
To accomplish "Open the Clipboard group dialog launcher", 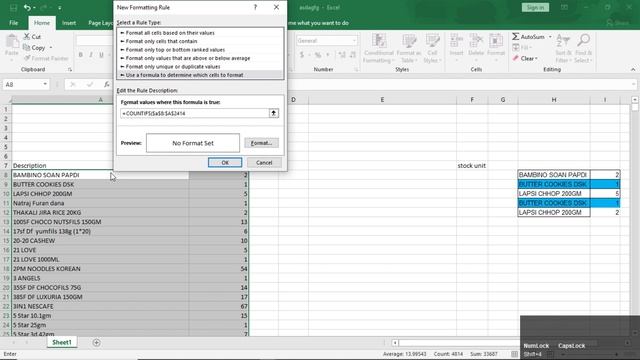I will click(70, 69).
